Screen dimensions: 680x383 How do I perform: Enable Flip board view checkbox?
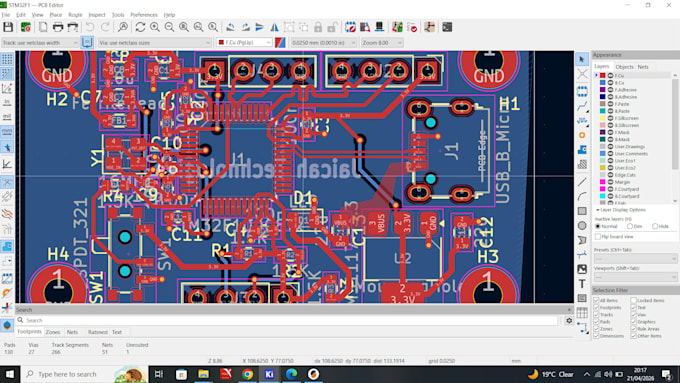click(598, 237)
